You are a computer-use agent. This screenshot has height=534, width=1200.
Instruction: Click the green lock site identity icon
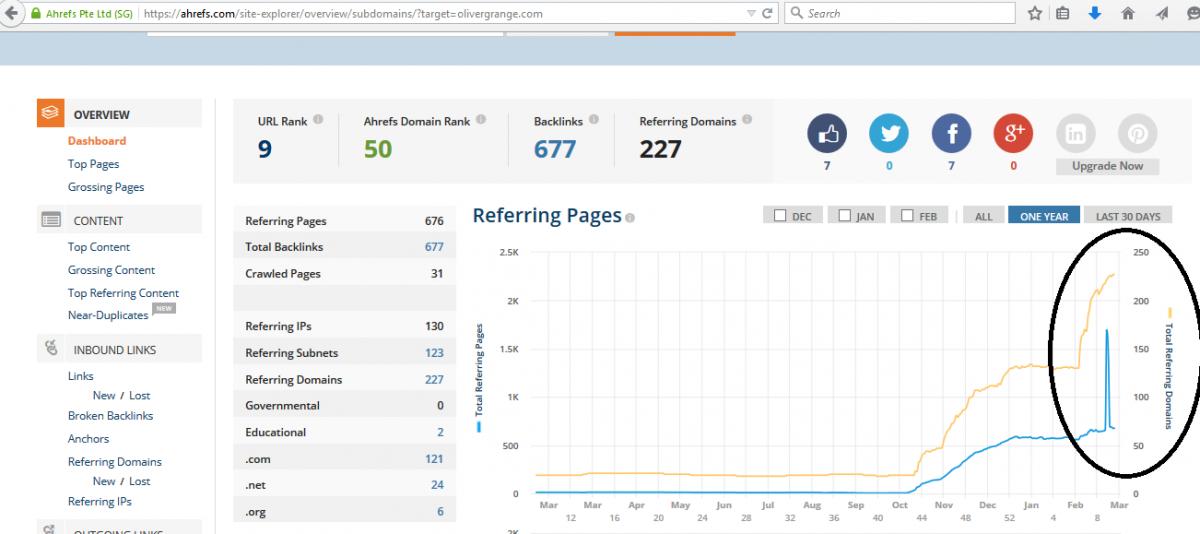point(36,14)
